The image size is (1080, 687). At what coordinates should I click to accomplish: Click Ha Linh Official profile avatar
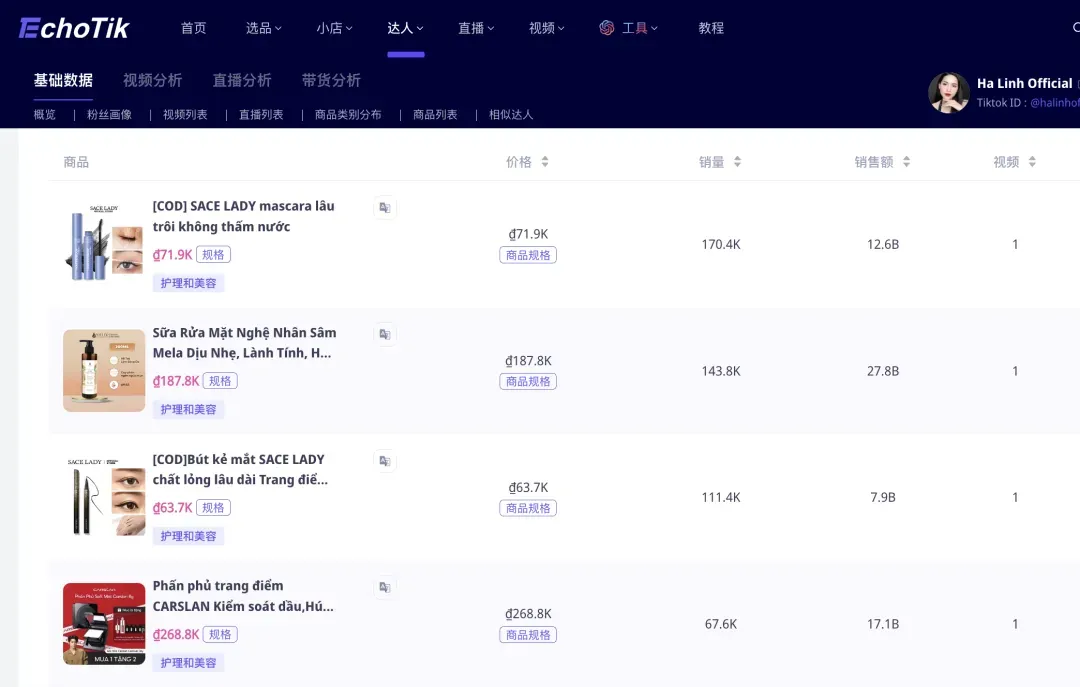948,93
